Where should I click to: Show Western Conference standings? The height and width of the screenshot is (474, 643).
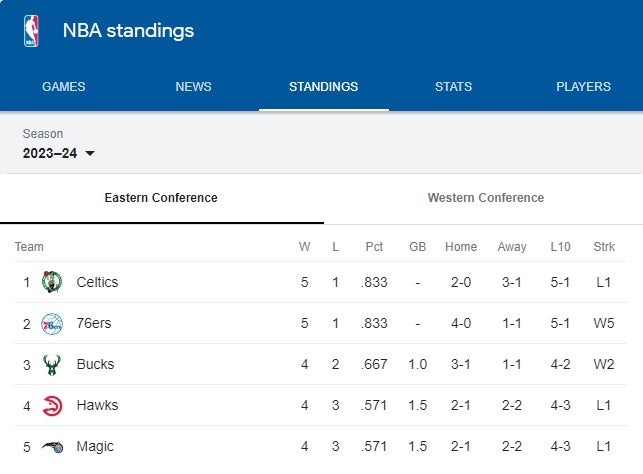pyautogui.click(x=485, y=198)
